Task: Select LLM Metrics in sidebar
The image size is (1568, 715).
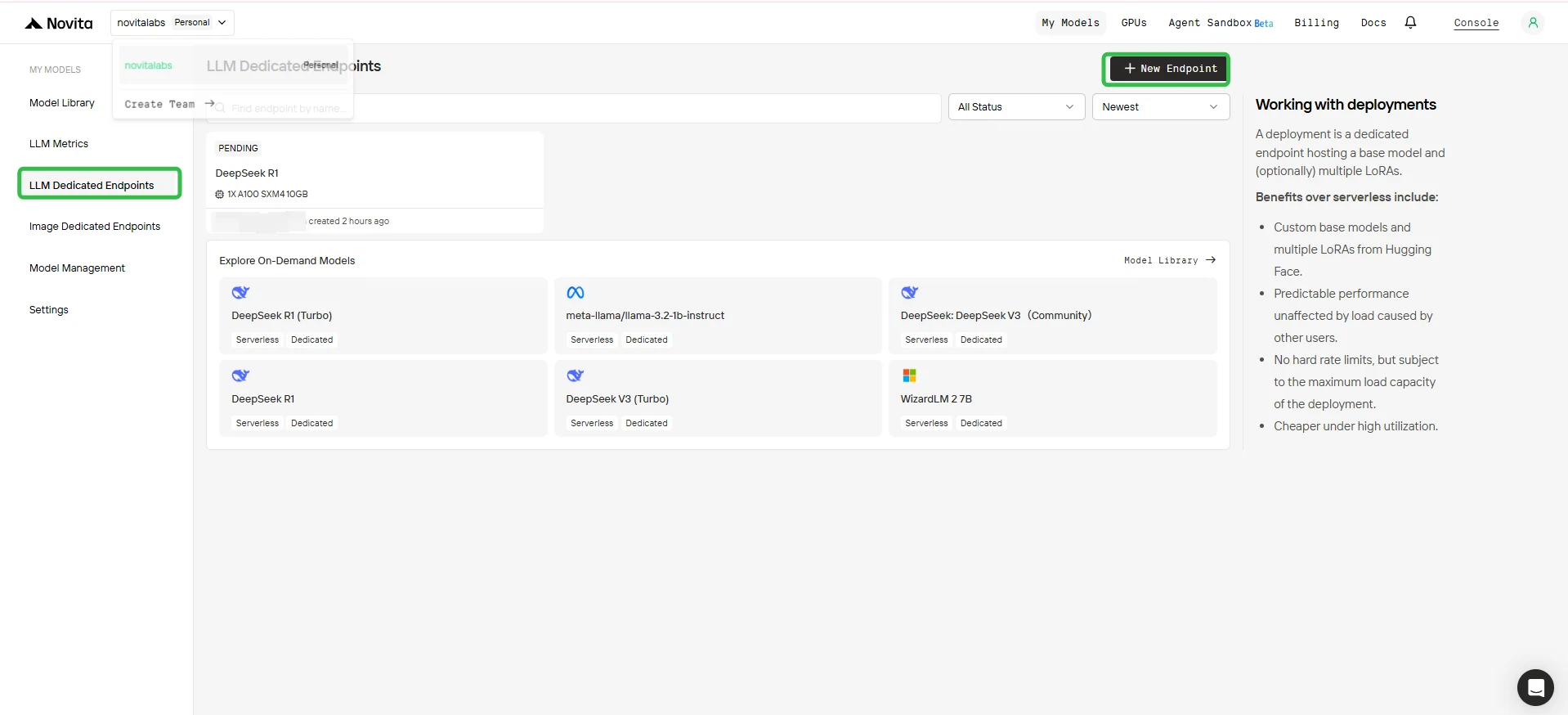Action: coord(59,144)
